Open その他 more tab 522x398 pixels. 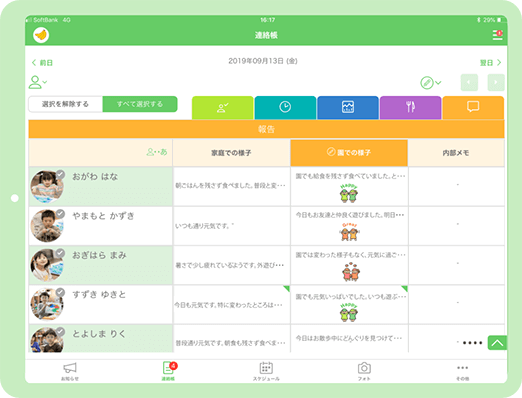pyautogui.click(x=462, y=372)
